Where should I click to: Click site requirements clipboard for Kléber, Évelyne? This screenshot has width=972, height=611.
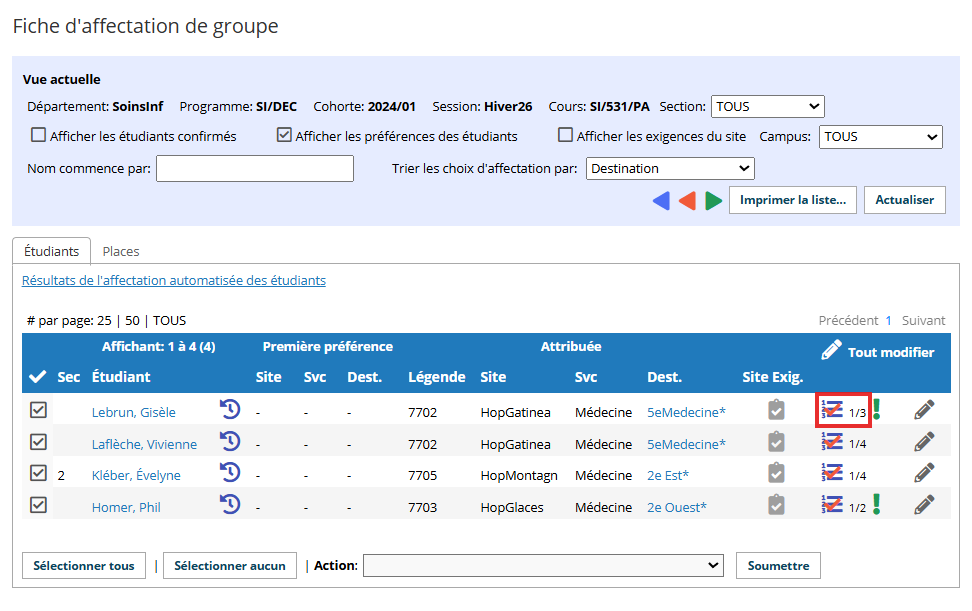coord(776,473)
